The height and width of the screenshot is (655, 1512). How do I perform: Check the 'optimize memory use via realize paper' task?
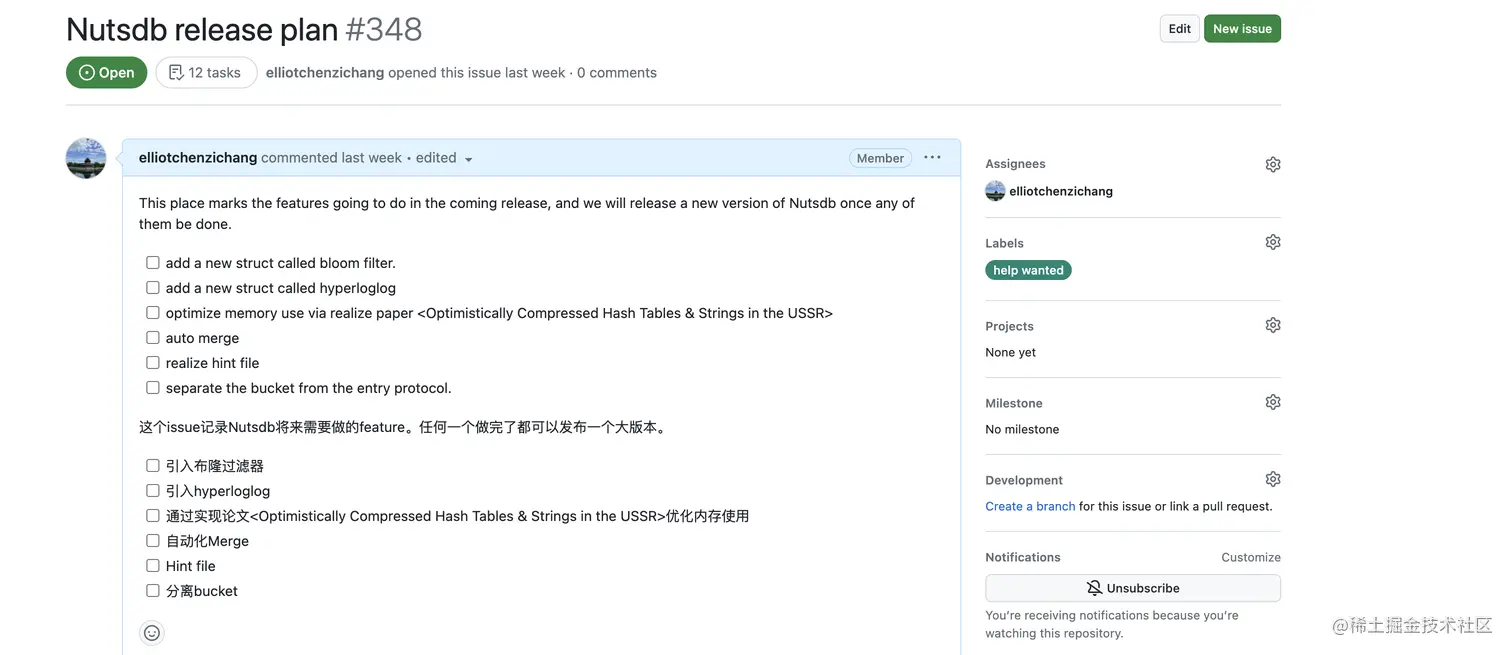(x=153, y=313)
